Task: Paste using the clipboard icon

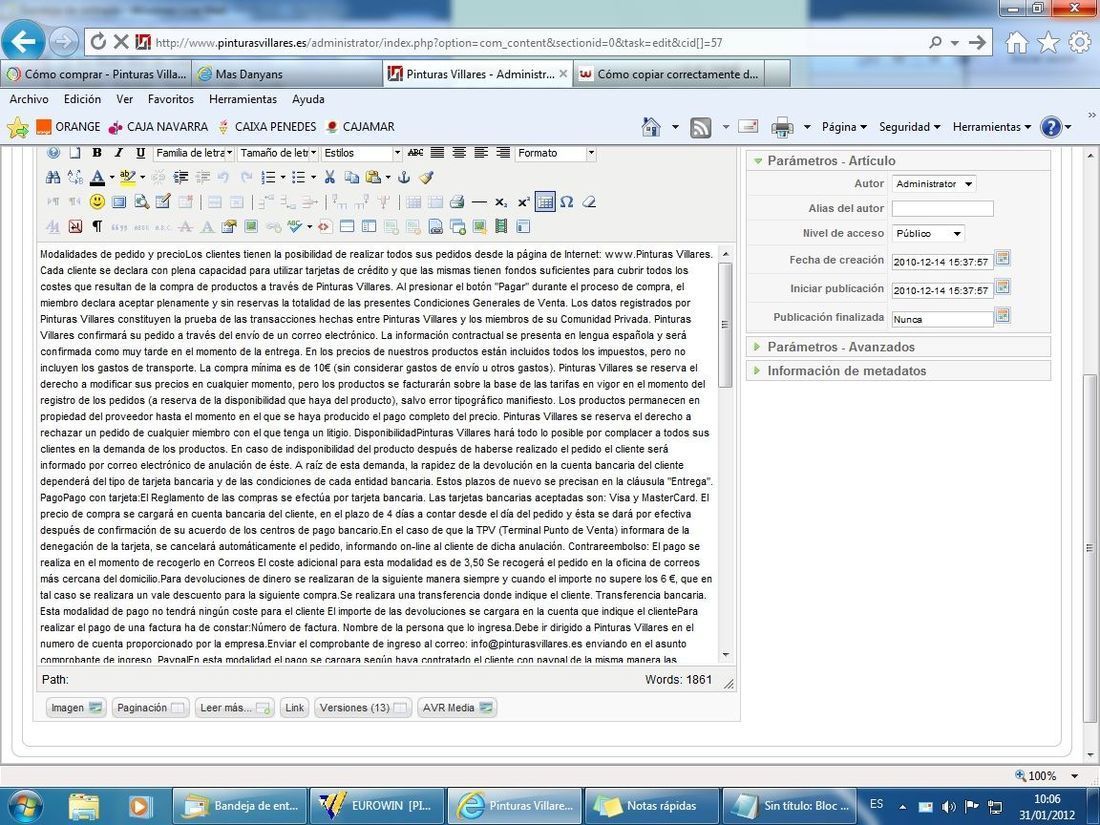Action: tap(373, 177)
